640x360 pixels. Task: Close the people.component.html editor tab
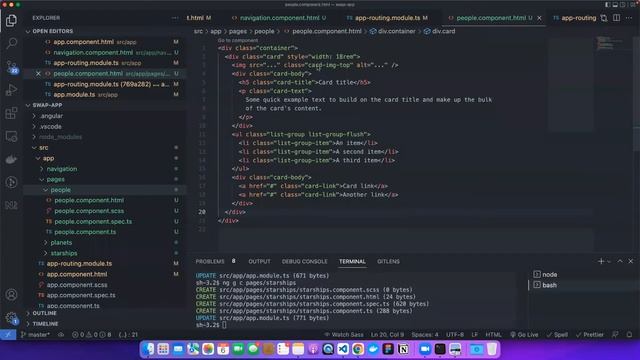coord(539,18)
